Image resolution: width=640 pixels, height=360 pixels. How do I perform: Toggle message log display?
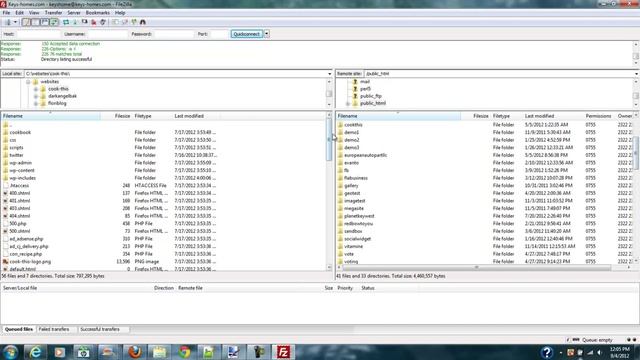click(26, 22)
